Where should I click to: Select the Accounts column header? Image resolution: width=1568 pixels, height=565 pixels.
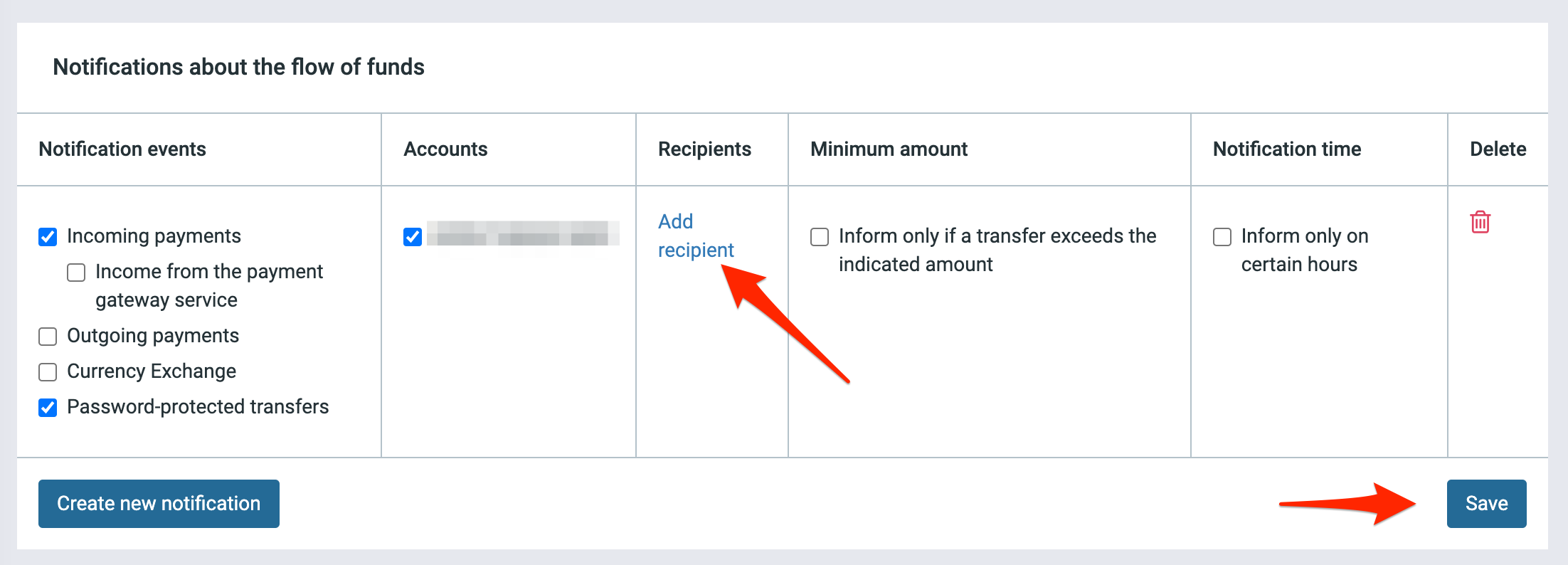coord(445,149)
